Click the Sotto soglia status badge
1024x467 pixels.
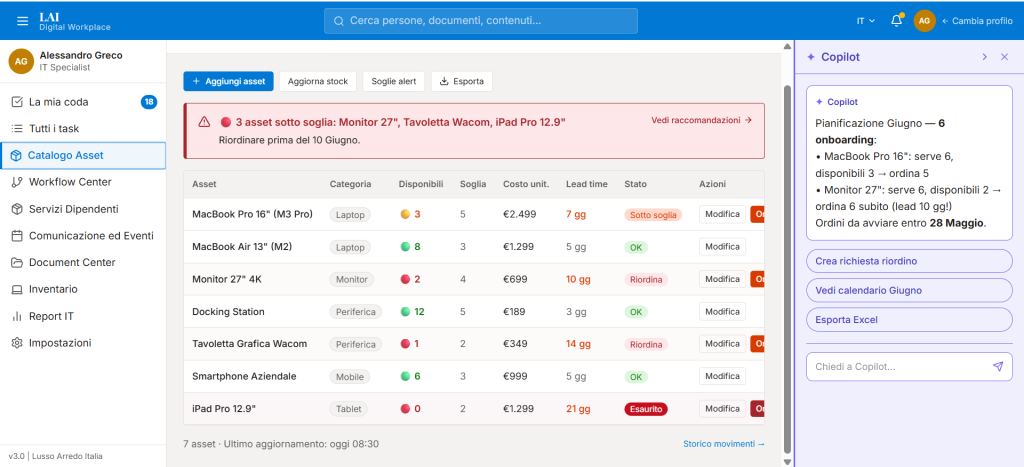pyautogui.click(x=653, y=214)
